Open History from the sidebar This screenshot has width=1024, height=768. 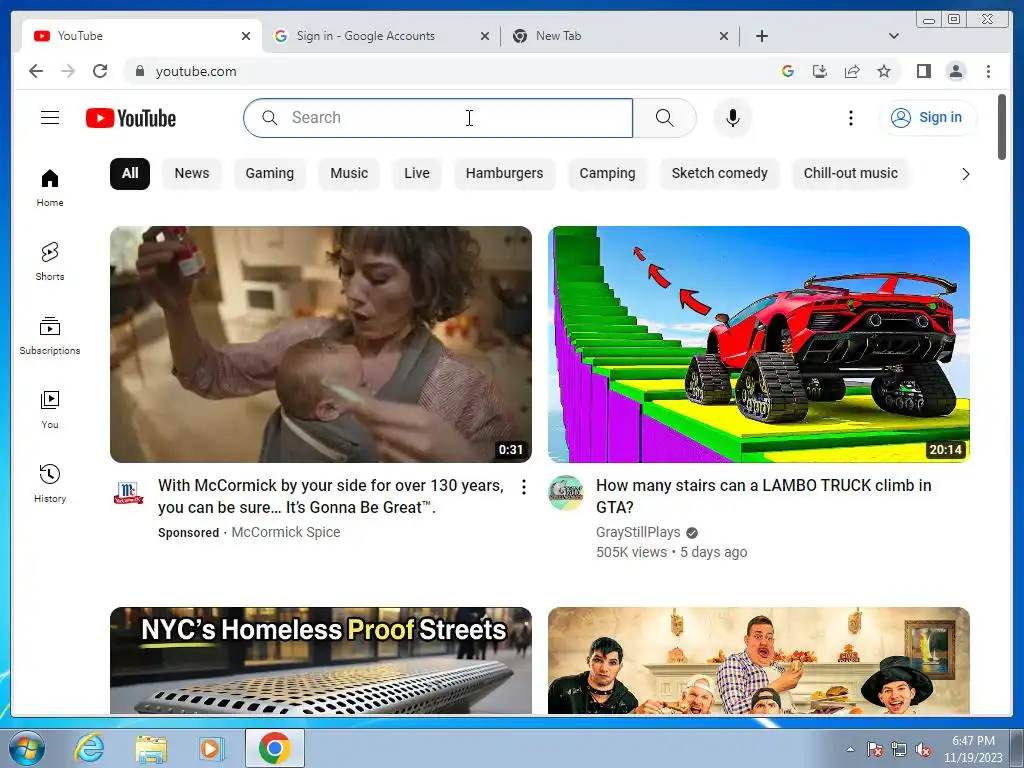50,483
